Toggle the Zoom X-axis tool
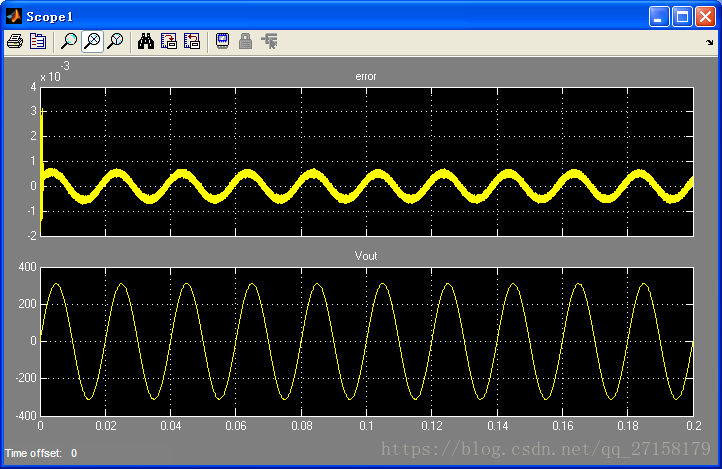This screenshot has height=469, width=722. point(92,41)
